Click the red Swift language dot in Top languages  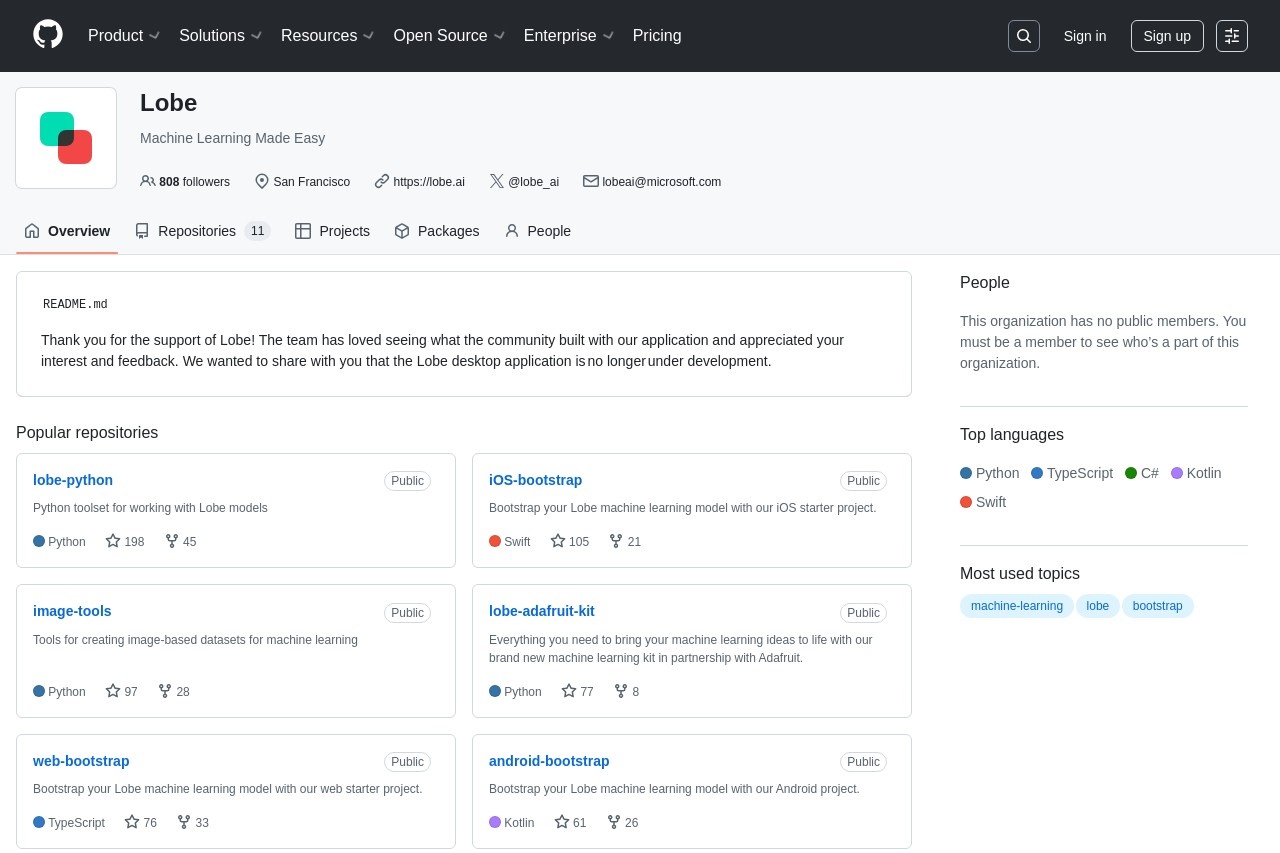[x=966, y=502]
